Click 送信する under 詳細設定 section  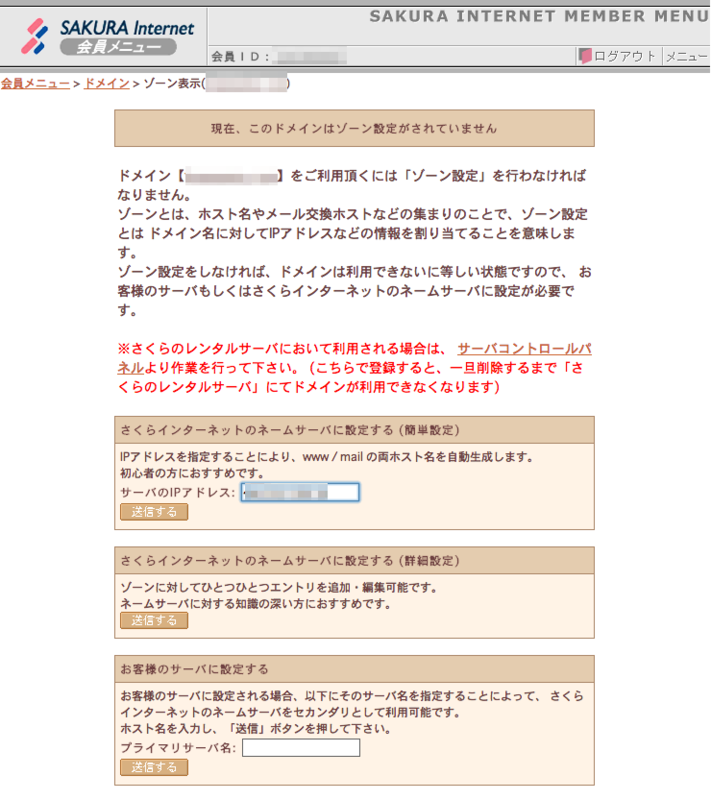[x=154, y=620]
